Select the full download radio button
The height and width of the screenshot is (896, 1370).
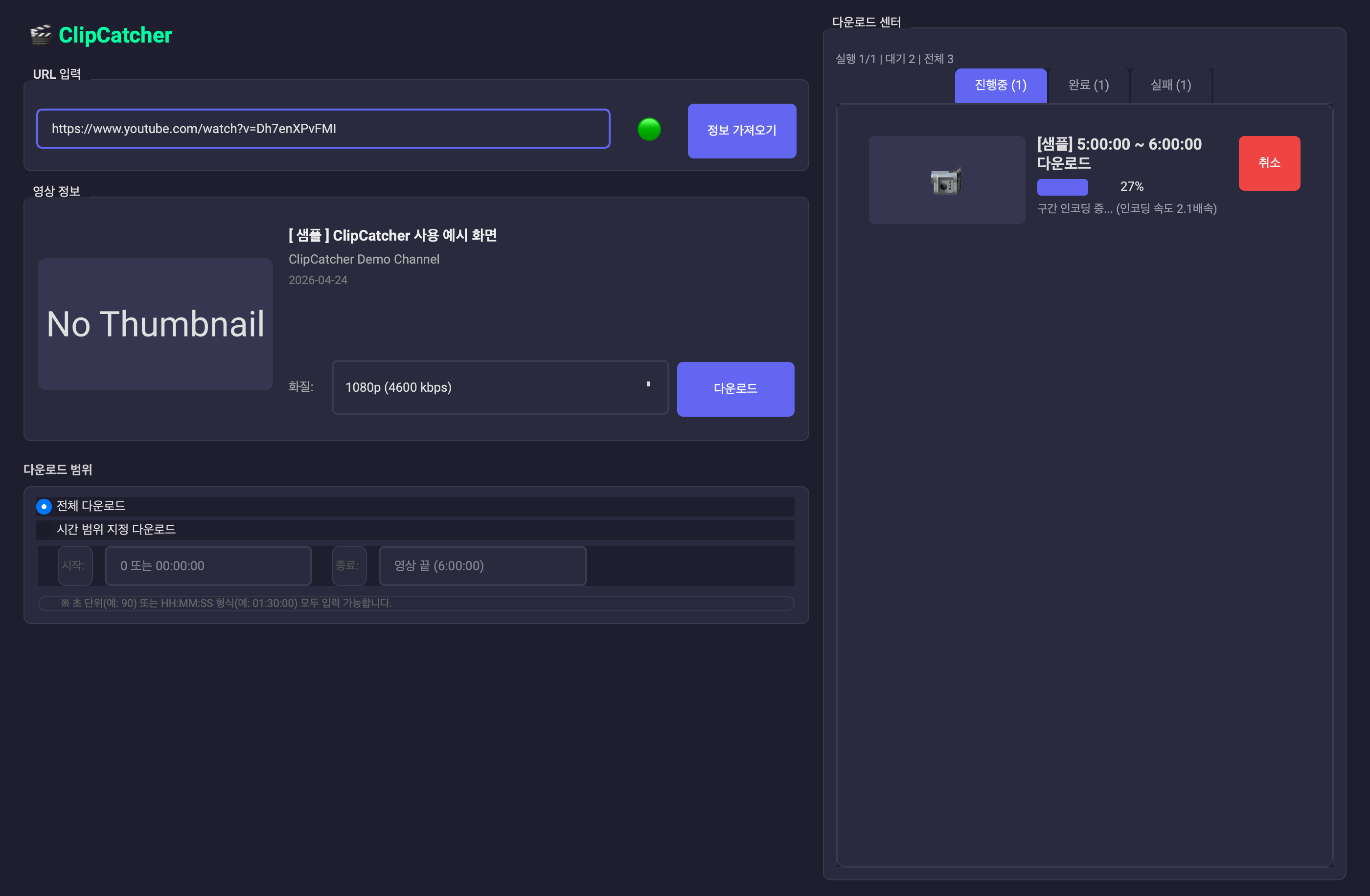[x=44, y=506]
